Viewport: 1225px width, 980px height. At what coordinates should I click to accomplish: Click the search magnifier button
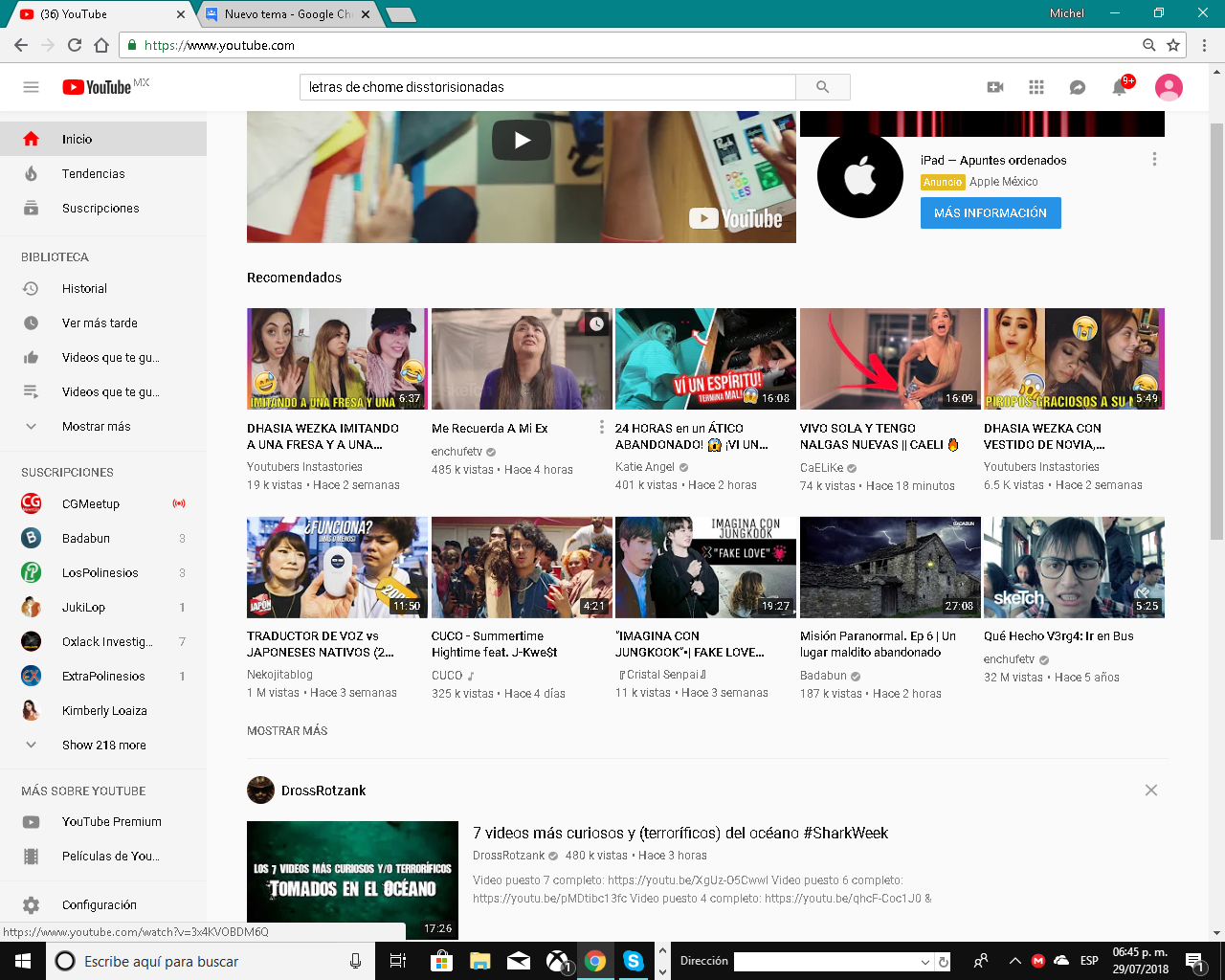point(822,87)
